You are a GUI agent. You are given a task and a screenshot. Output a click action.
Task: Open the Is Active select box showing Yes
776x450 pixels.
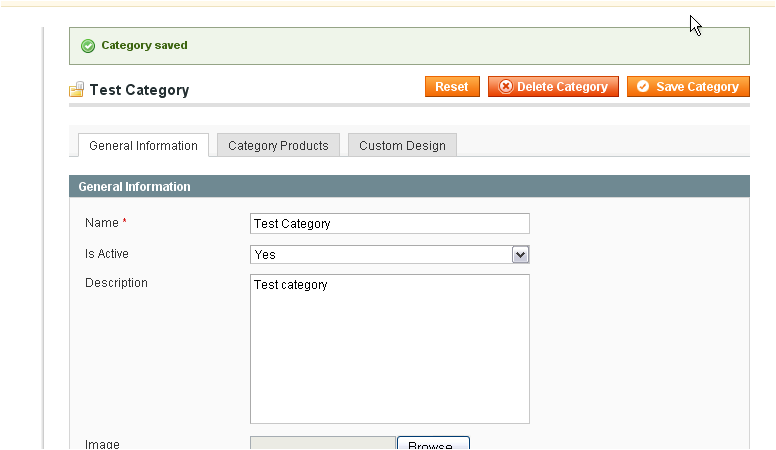[x=390, y=254]
